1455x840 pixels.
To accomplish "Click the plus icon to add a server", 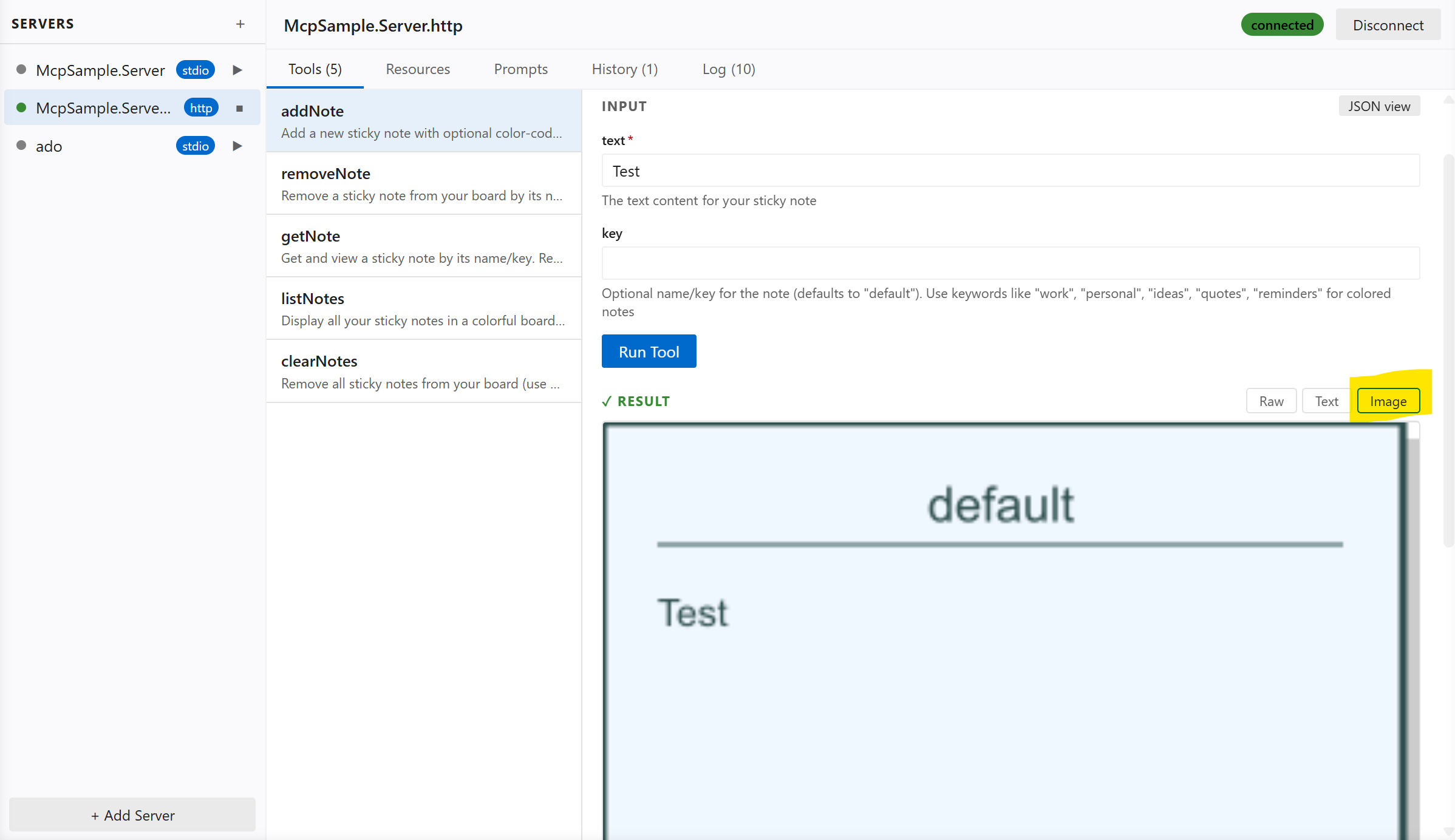I will 240,24.
